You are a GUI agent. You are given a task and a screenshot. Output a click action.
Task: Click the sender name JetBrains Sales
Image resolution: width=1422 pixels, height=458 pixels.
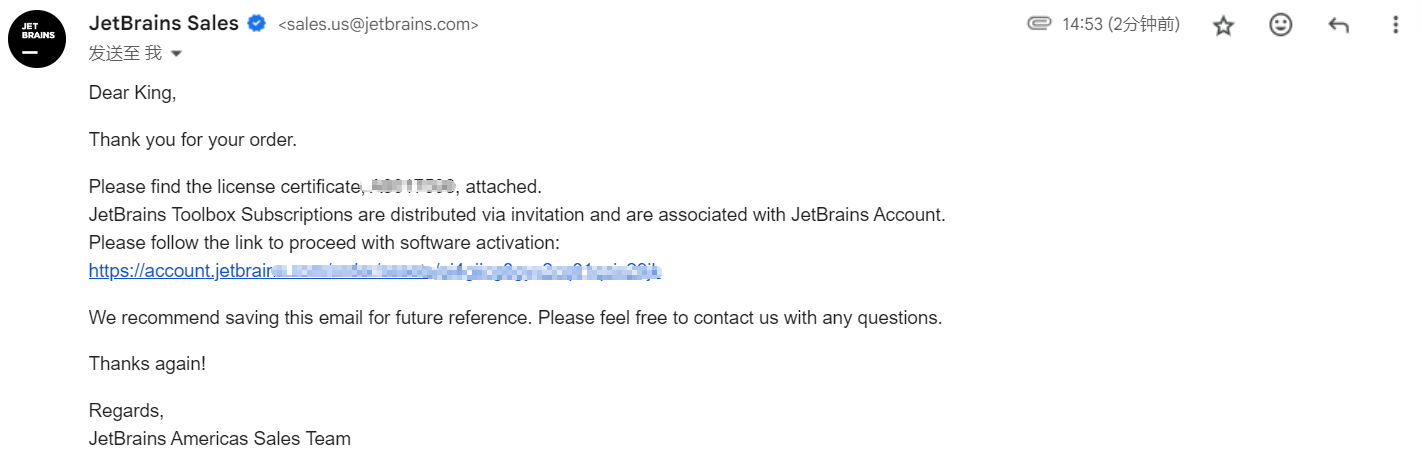[164, 23]
